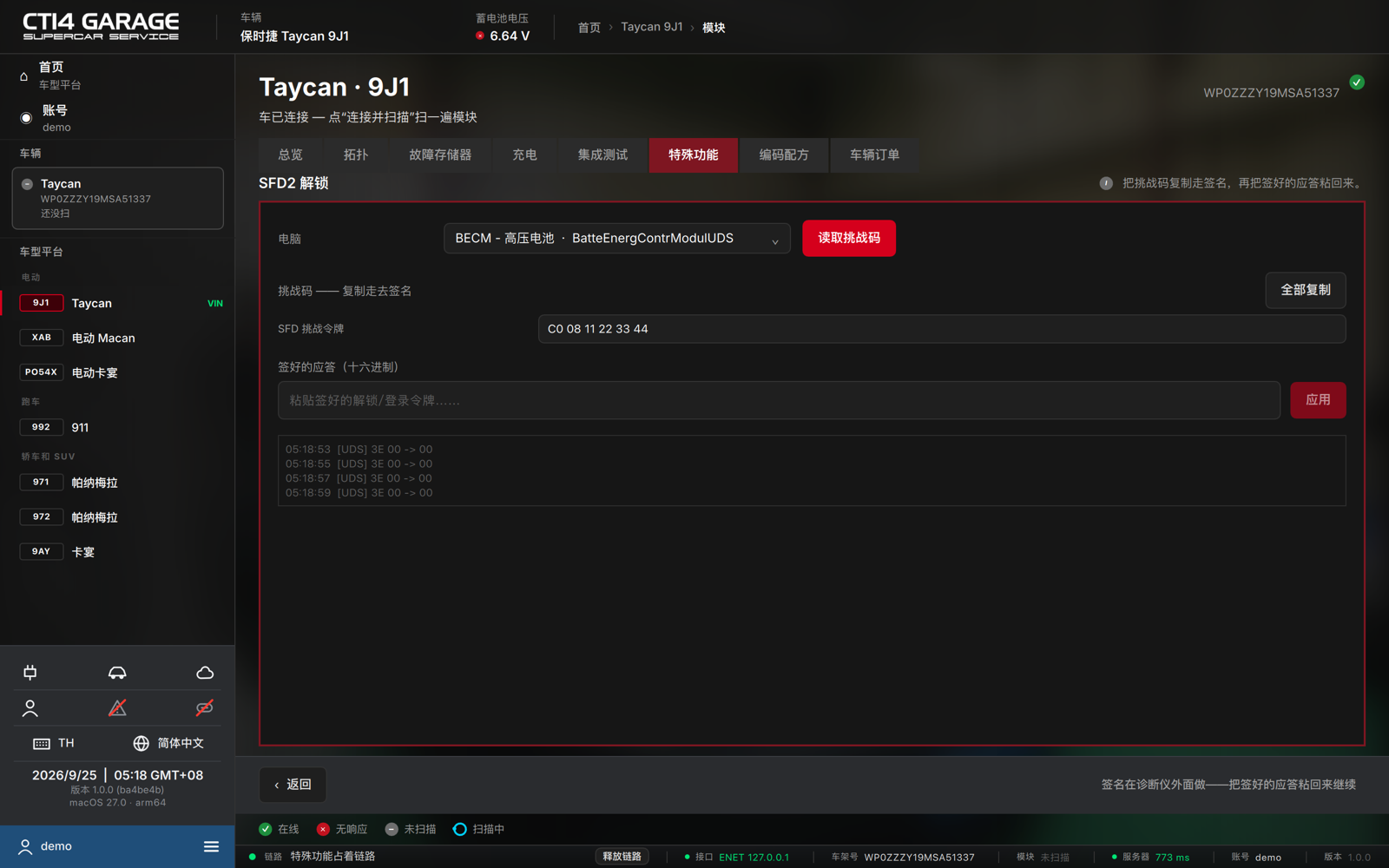This screenshot has width=1389, height=868.
Task: Select the 9AY 卡宴 platform
Action: pos(117,552)
